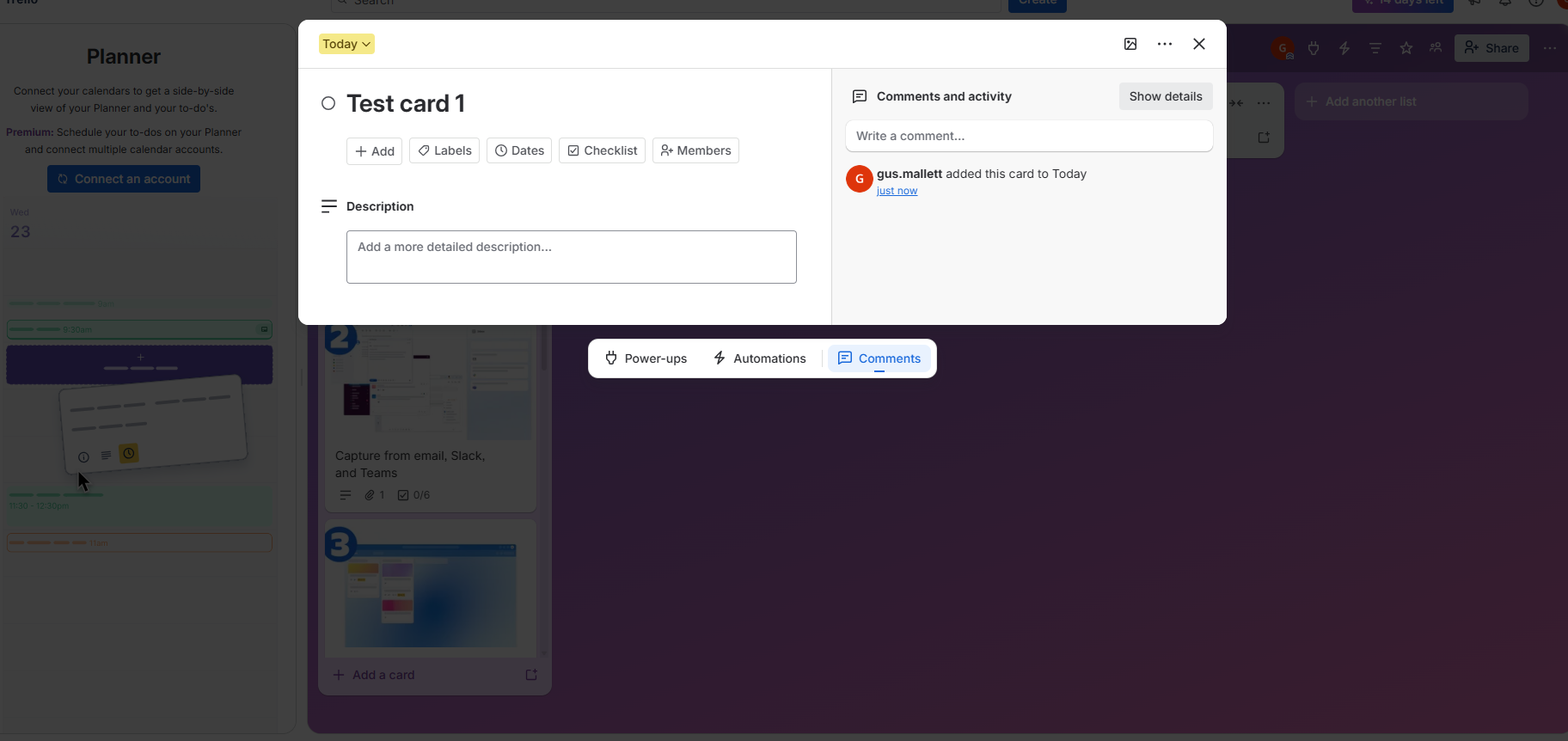The width and height of the screenshot is (1568, 741).
Task: Open board visibility people icon
Action: point(1436,48)
